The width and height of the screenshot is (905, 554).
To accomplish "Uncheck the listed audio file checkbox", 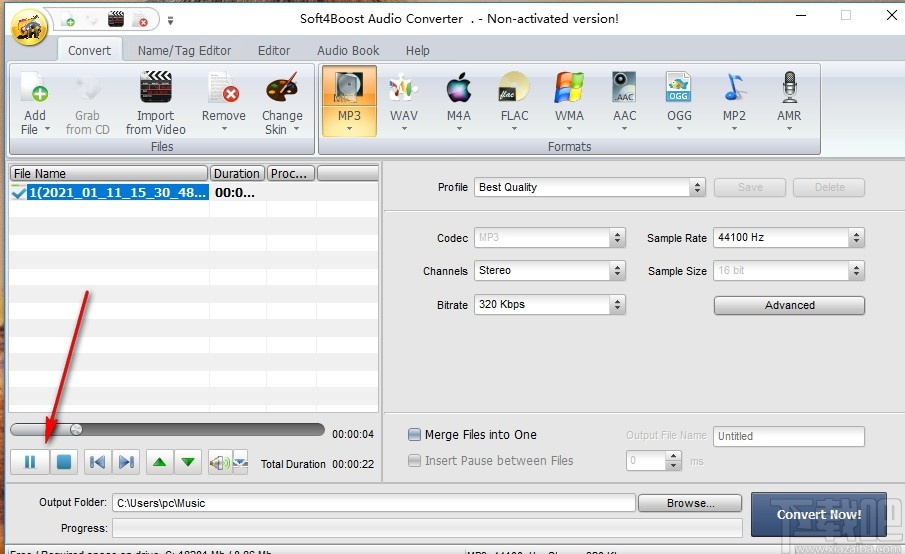I will 18,193.
